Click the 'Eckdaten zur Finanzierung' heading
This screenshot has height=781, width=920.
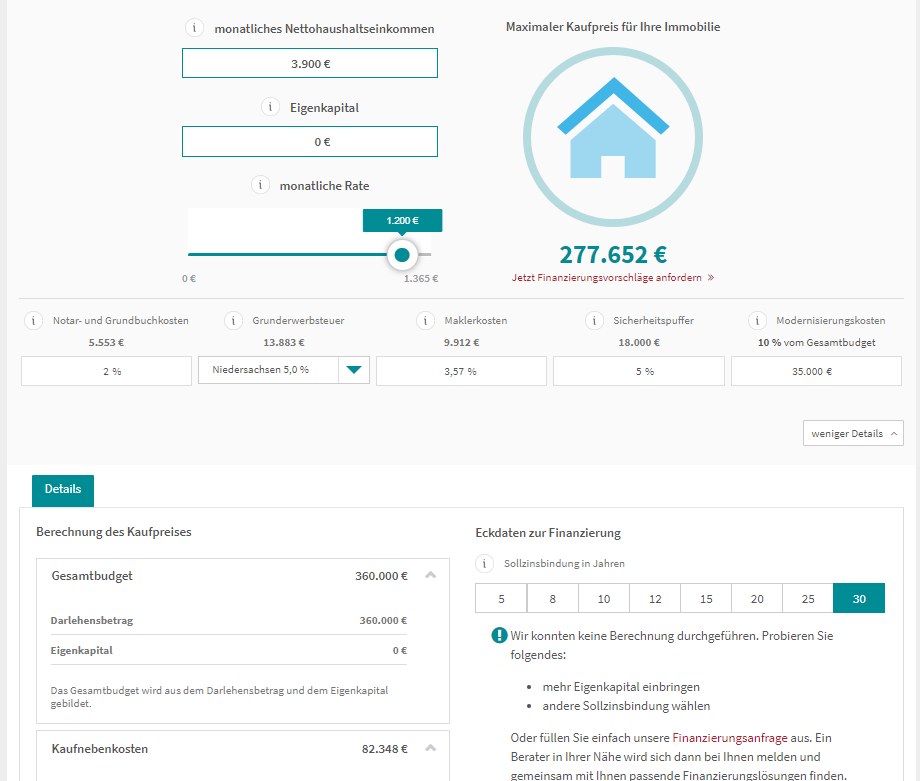coord(548,533)
